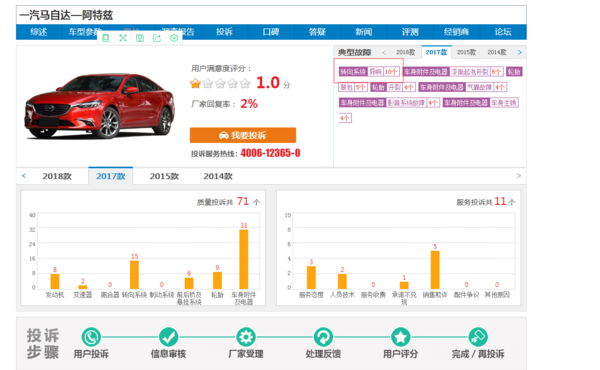Click the 人员技术 bar showing 2
This screenshot has height=370, width=600.
click(342, 281)
